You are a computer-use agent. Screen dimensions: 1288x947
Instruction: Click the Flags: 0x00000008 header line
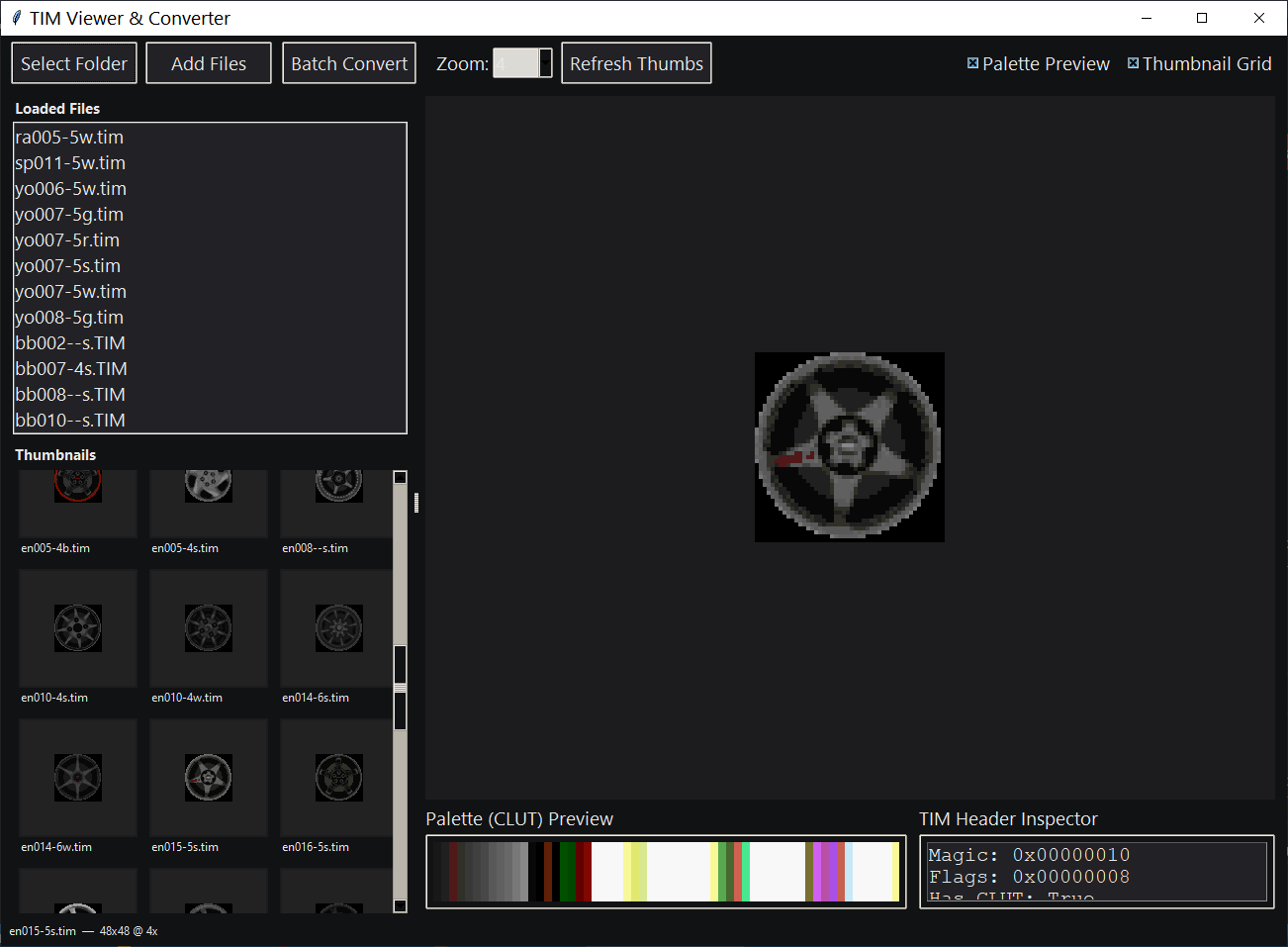click(x=1029, y=877)
